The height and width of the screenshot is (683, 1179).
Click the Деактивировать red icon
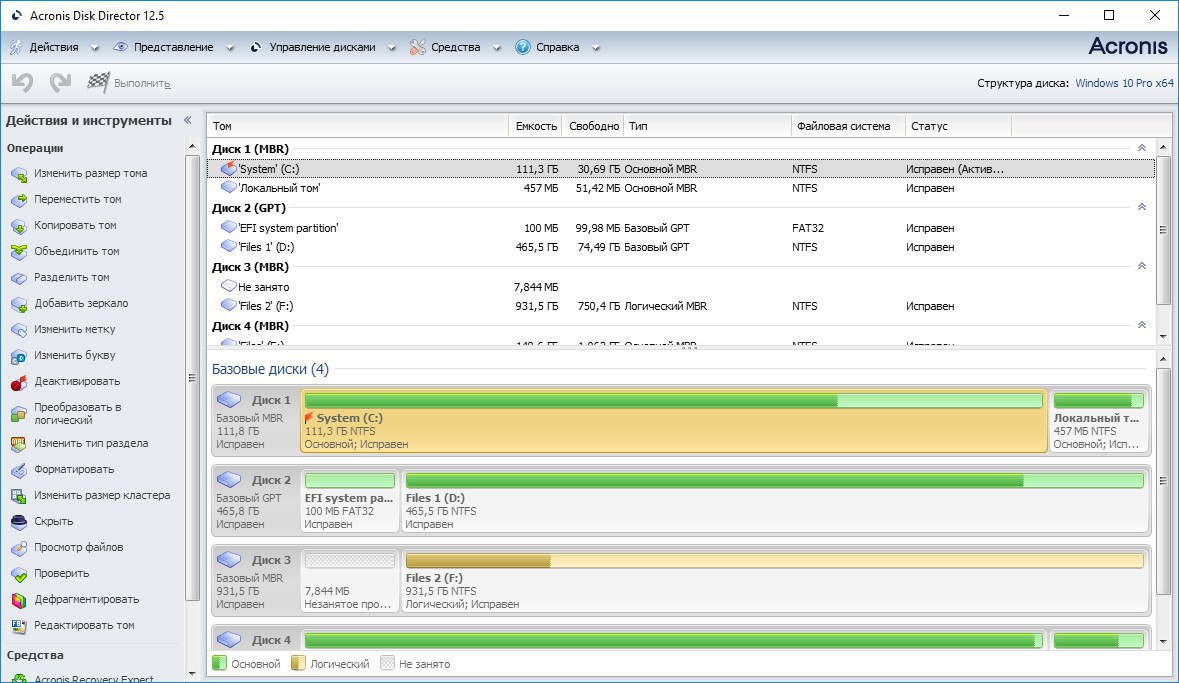pyautogui.click(x=19, y=382)
